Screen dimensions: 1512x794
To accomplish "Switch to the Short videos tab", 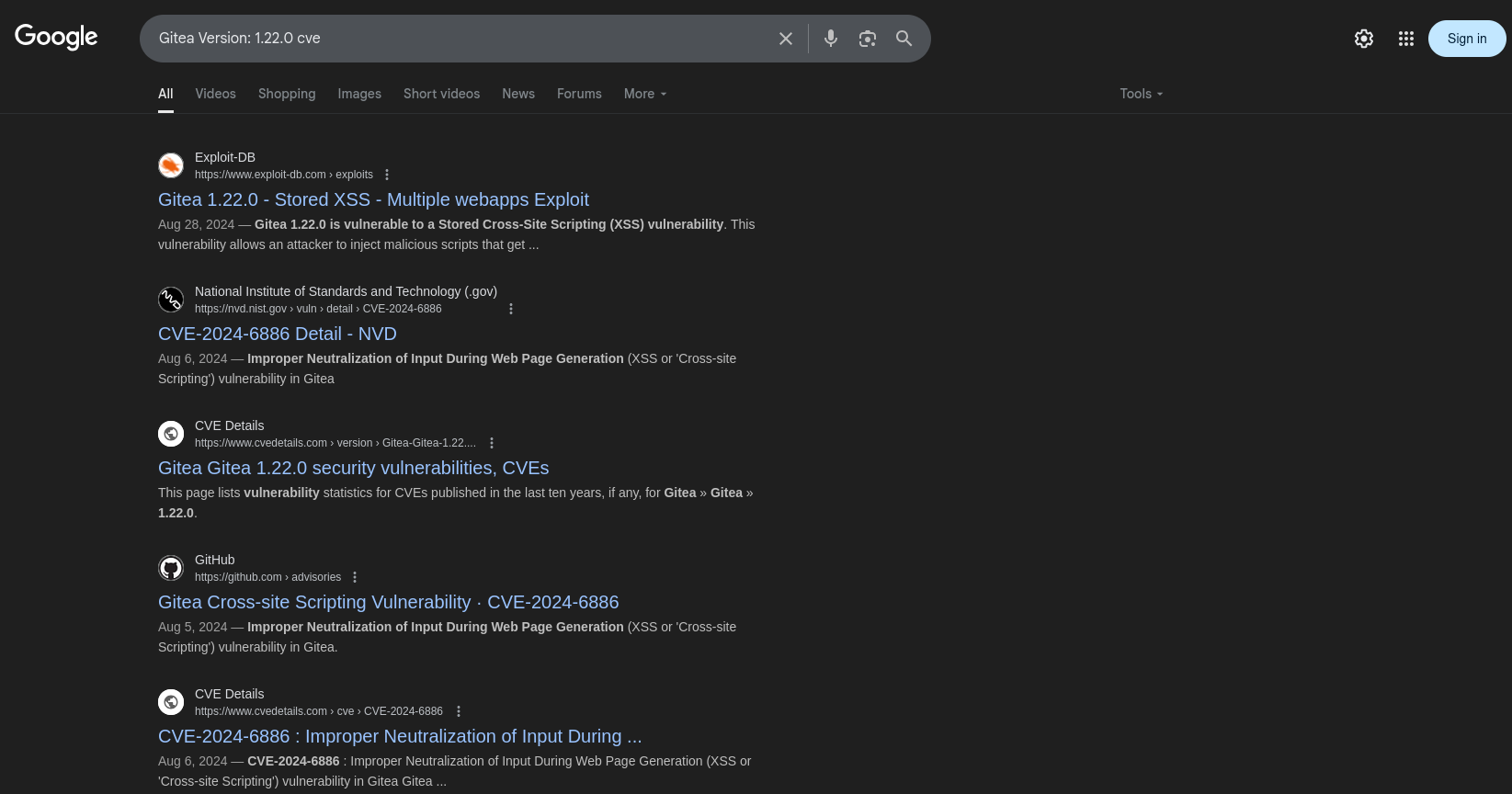I will (x=441, y=94).
